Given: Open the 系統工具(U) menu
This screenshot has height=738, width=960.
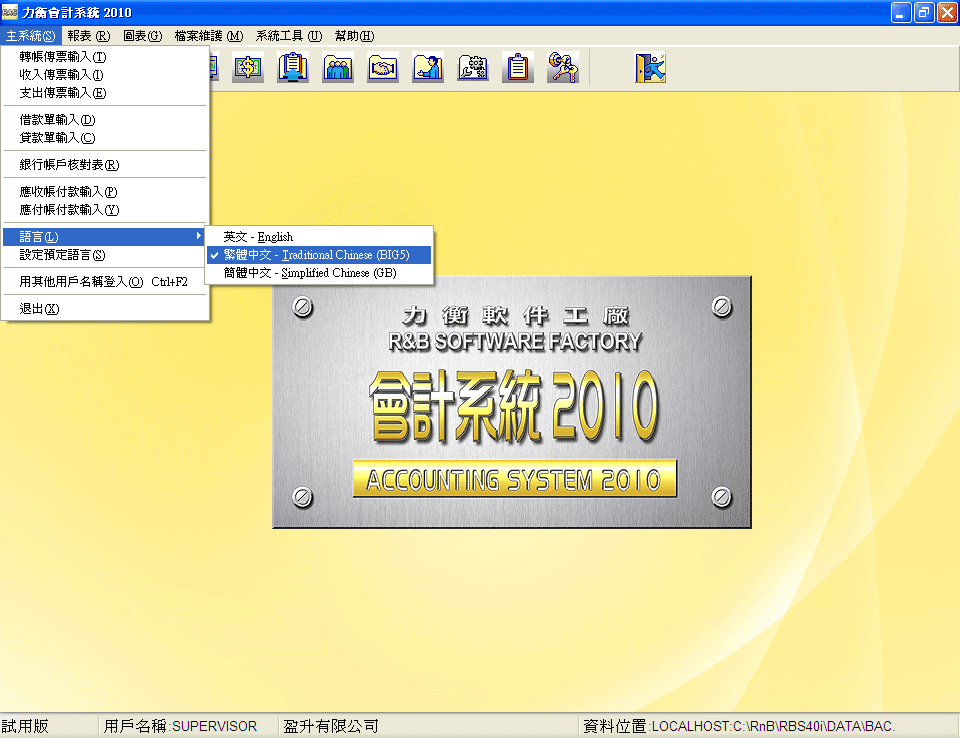Looking at the screenshot, I should click(289, 36).
